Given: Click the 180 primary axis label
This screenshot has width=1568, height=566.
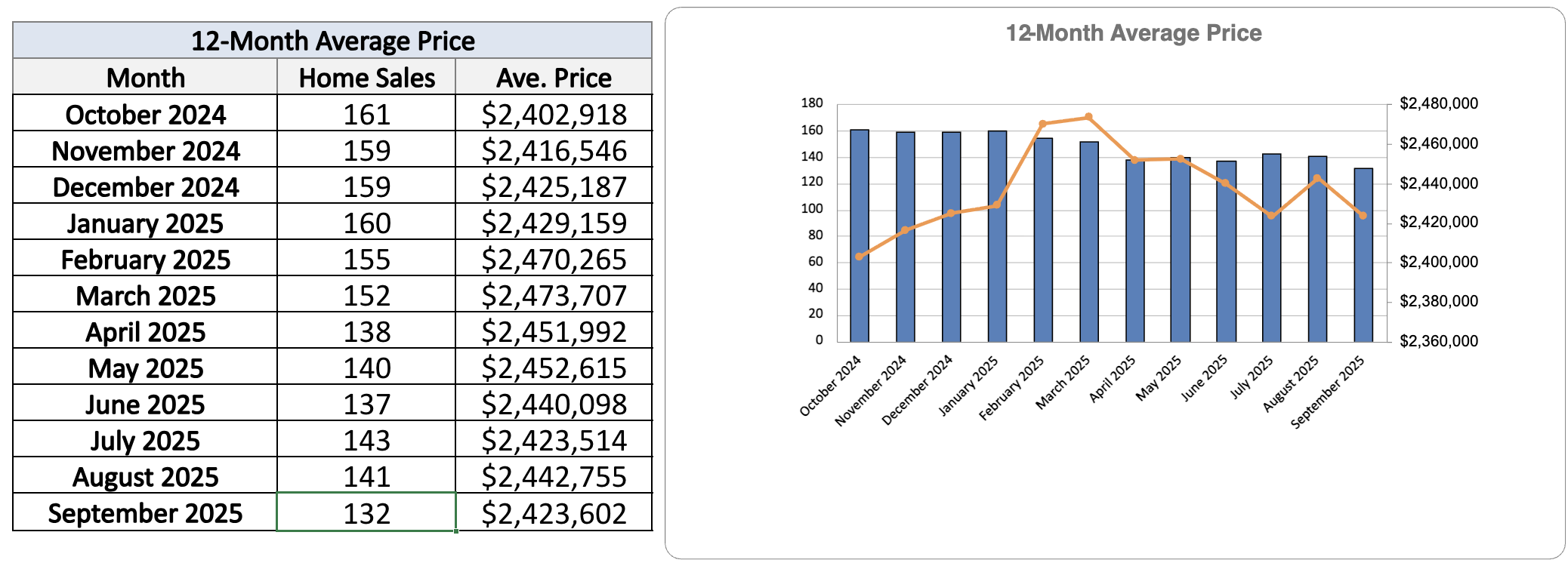Looking at the screenshot, I should 812,103.
